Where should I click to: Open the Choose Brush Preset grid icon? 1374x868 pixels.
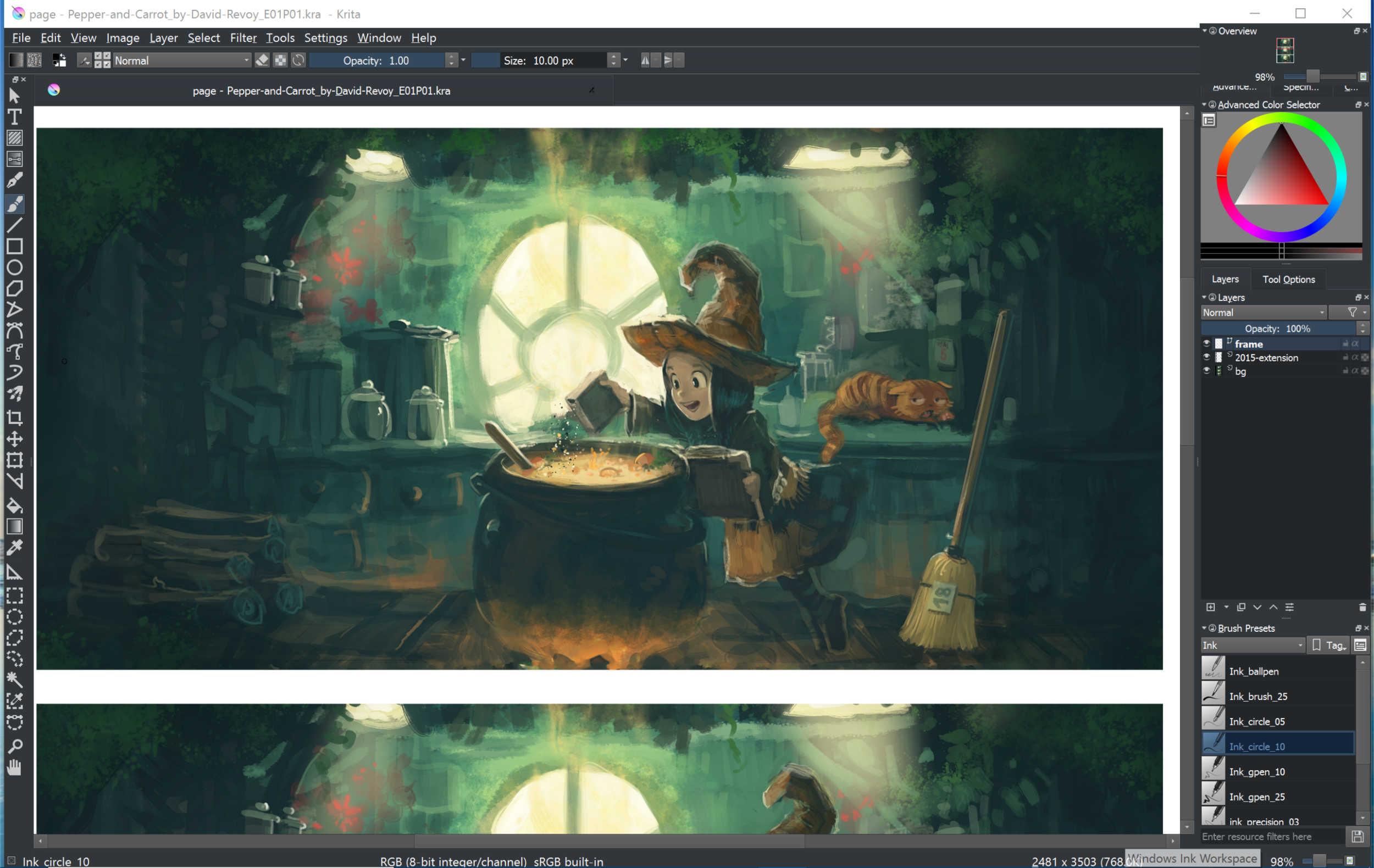click(x=102, y=60)
